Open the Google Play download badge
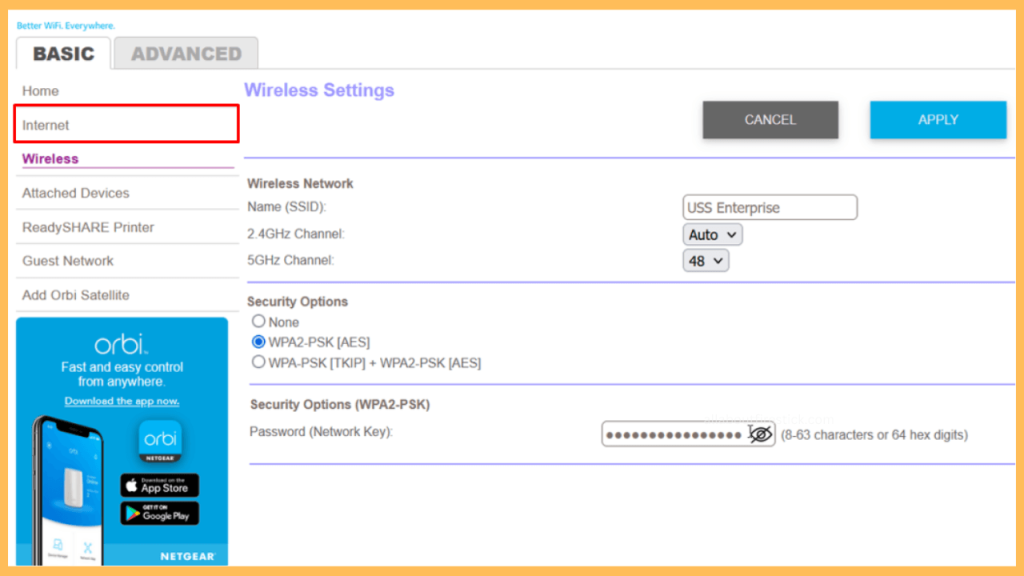The height and width of the screenshot is (576, 1024). click(159, 514)
